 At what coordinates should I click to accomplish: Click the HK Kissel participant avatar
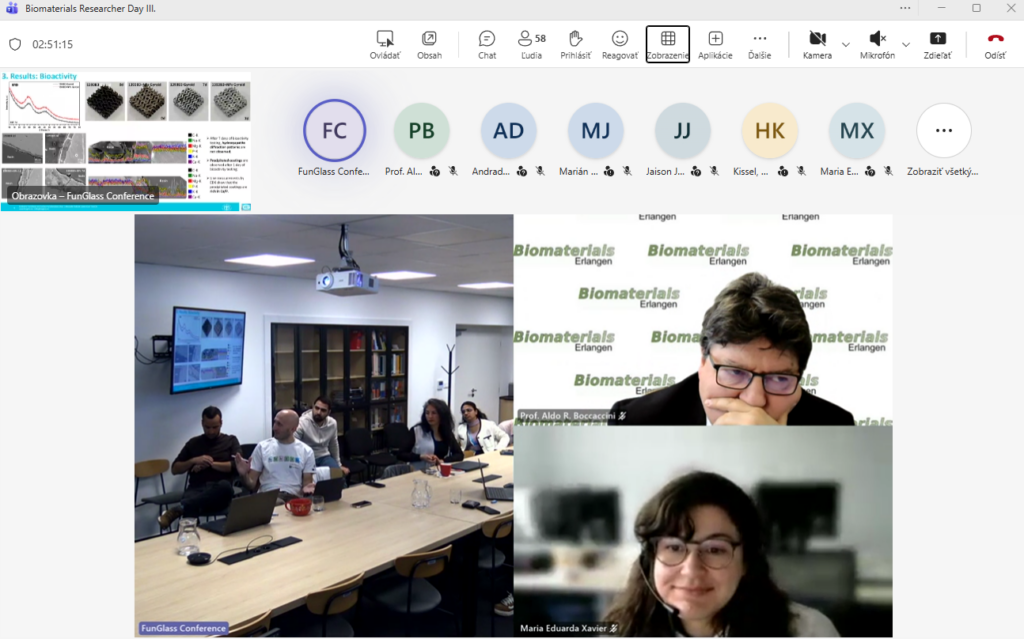pos(769,131)
